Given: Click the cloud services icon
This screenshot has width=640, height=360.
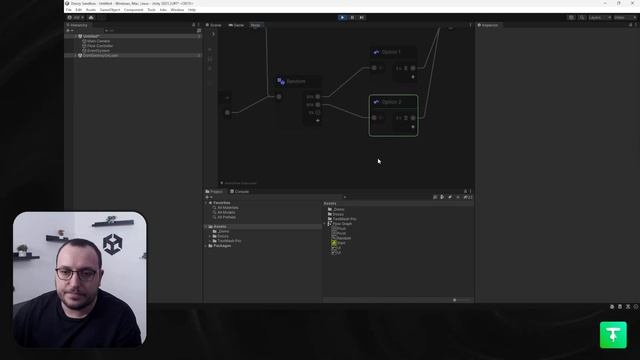Looking at the screenshot, I should [x=91, y=18].
